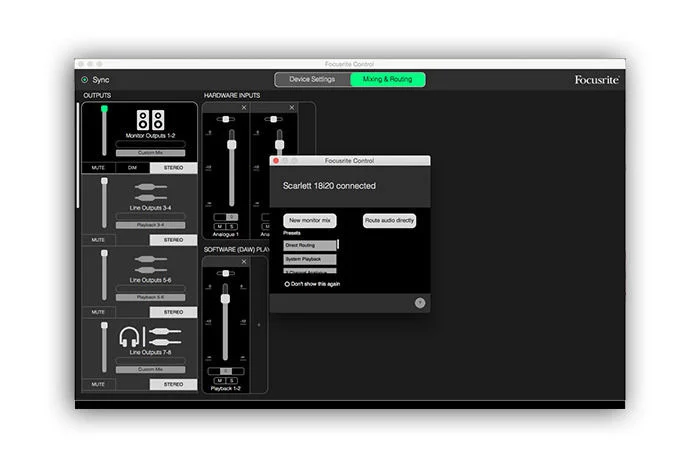Image resolution: width=700 pixels, height=471 pixels.
Task: Click the New monitor mix button
Action: pos(310,221)
